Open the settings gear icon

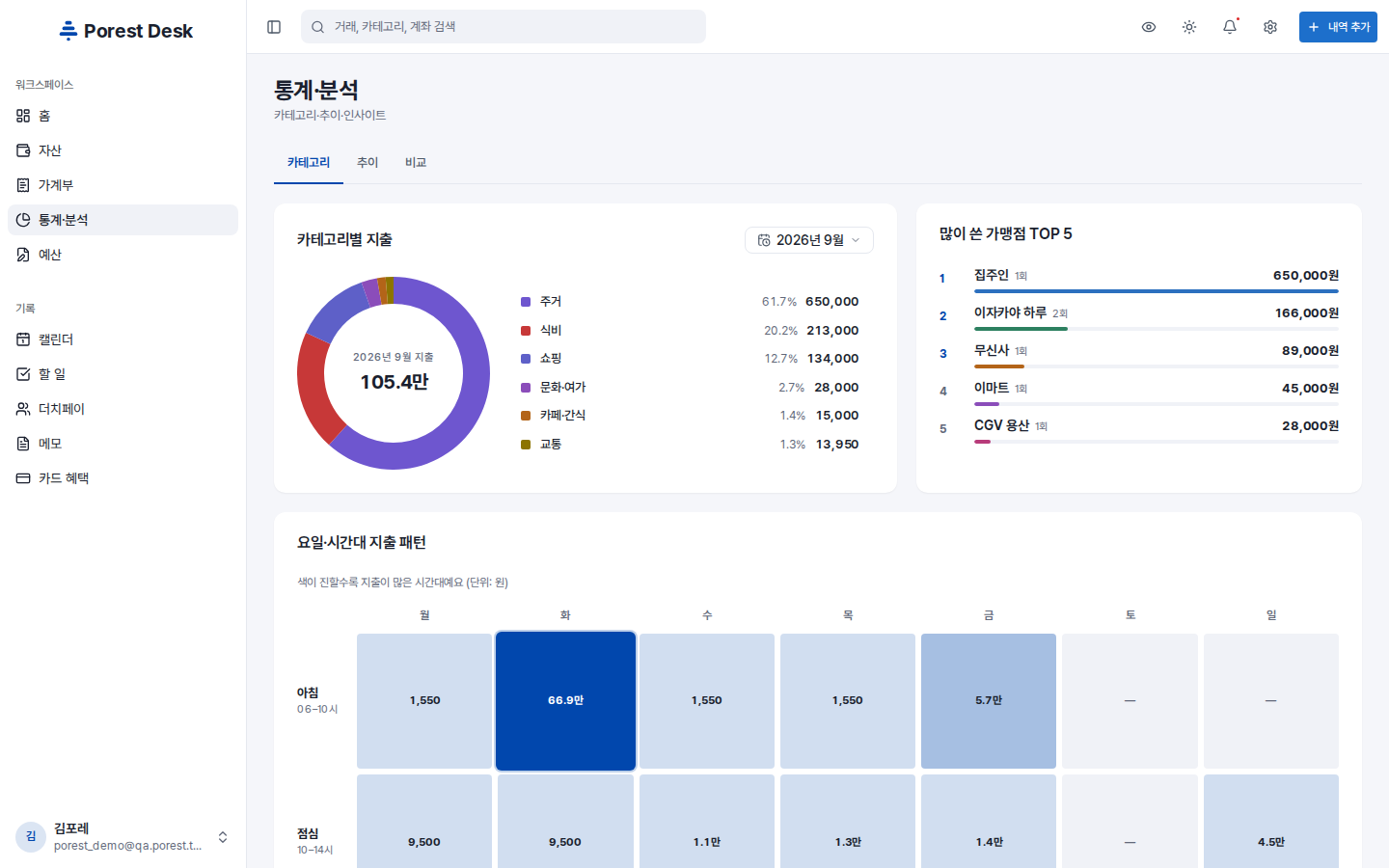1270,27
